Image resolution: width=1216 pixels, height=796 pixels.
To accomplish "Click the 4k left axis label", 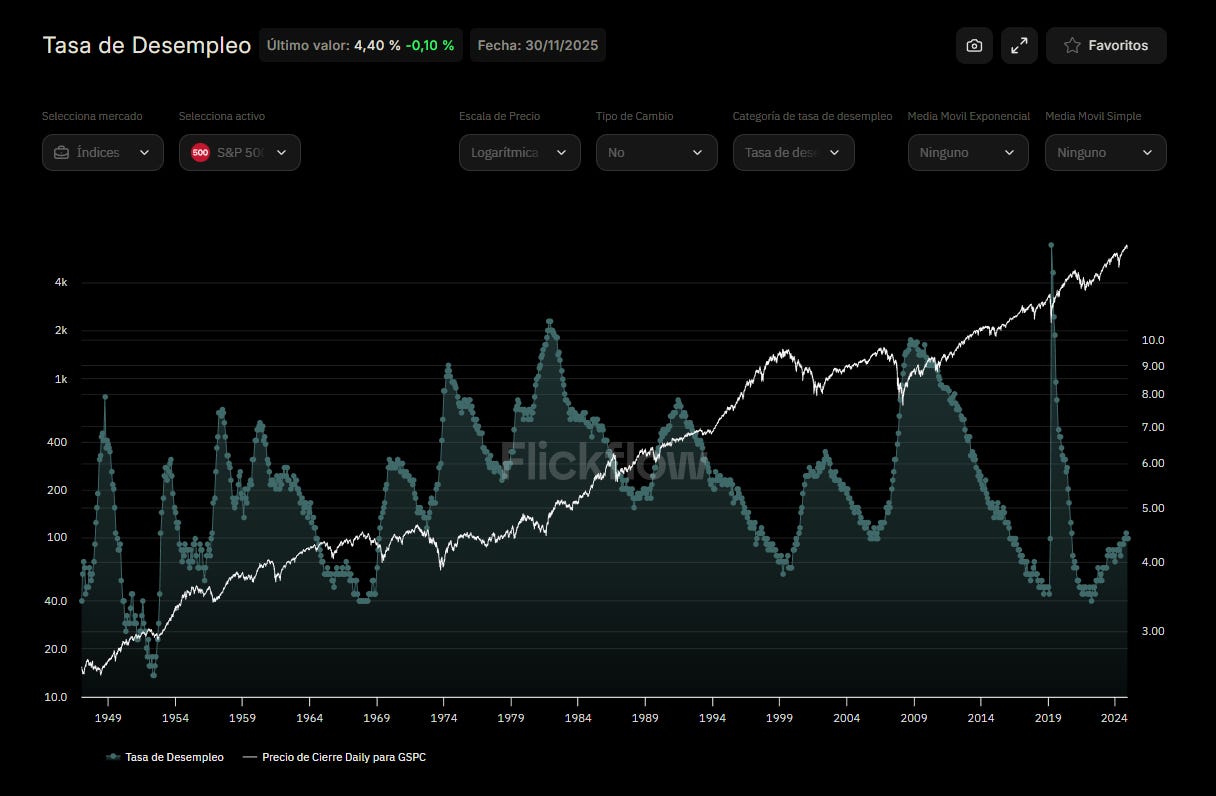I will coord(61,283).
